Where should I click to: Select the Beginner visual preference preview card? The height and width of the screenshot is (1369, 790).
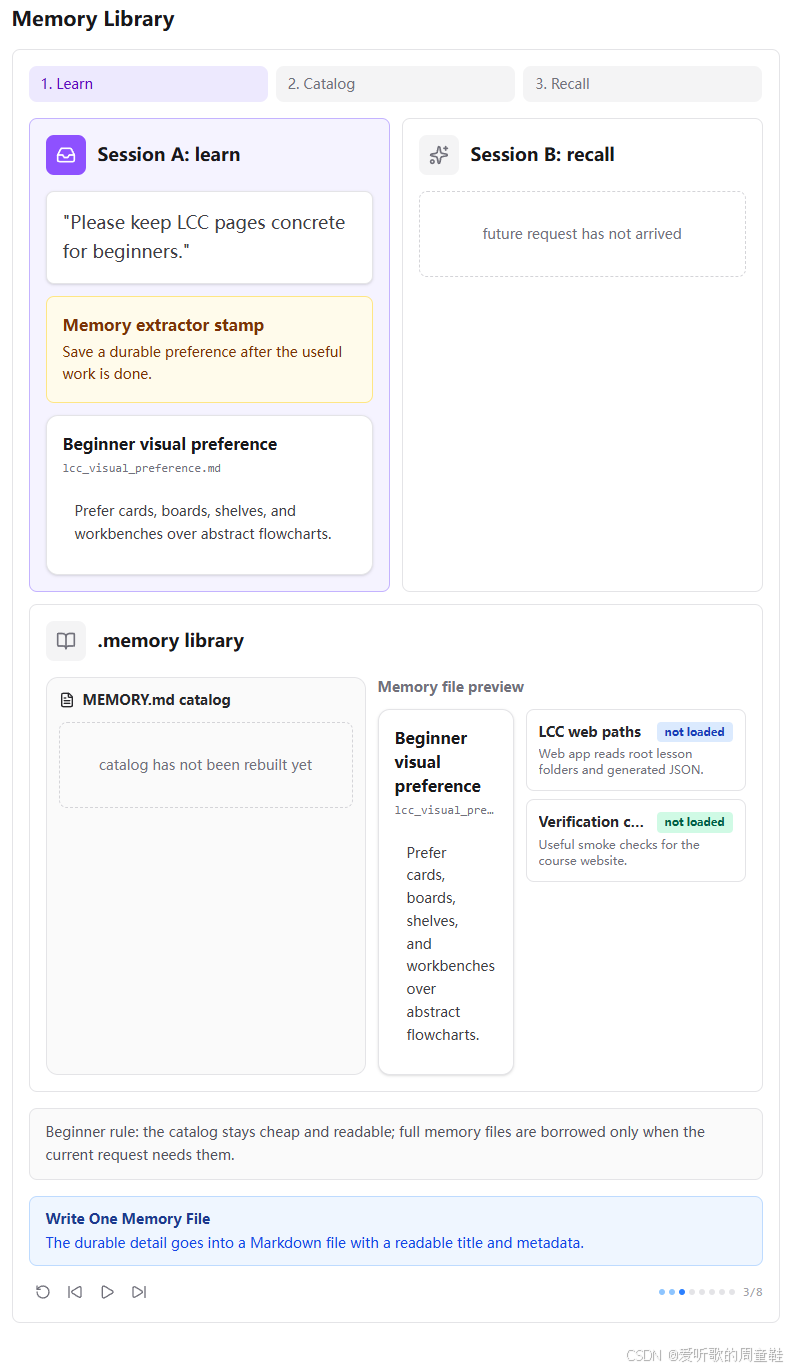coord(446,892)
